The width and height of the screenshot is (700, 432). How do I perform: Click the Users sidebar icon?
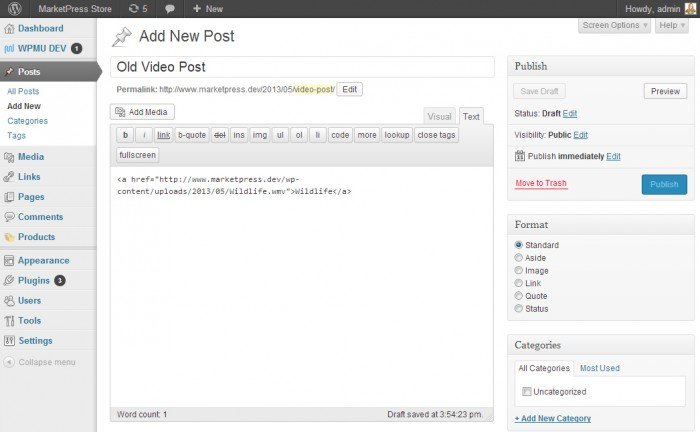pyautogui.click(x=9, y=301)
